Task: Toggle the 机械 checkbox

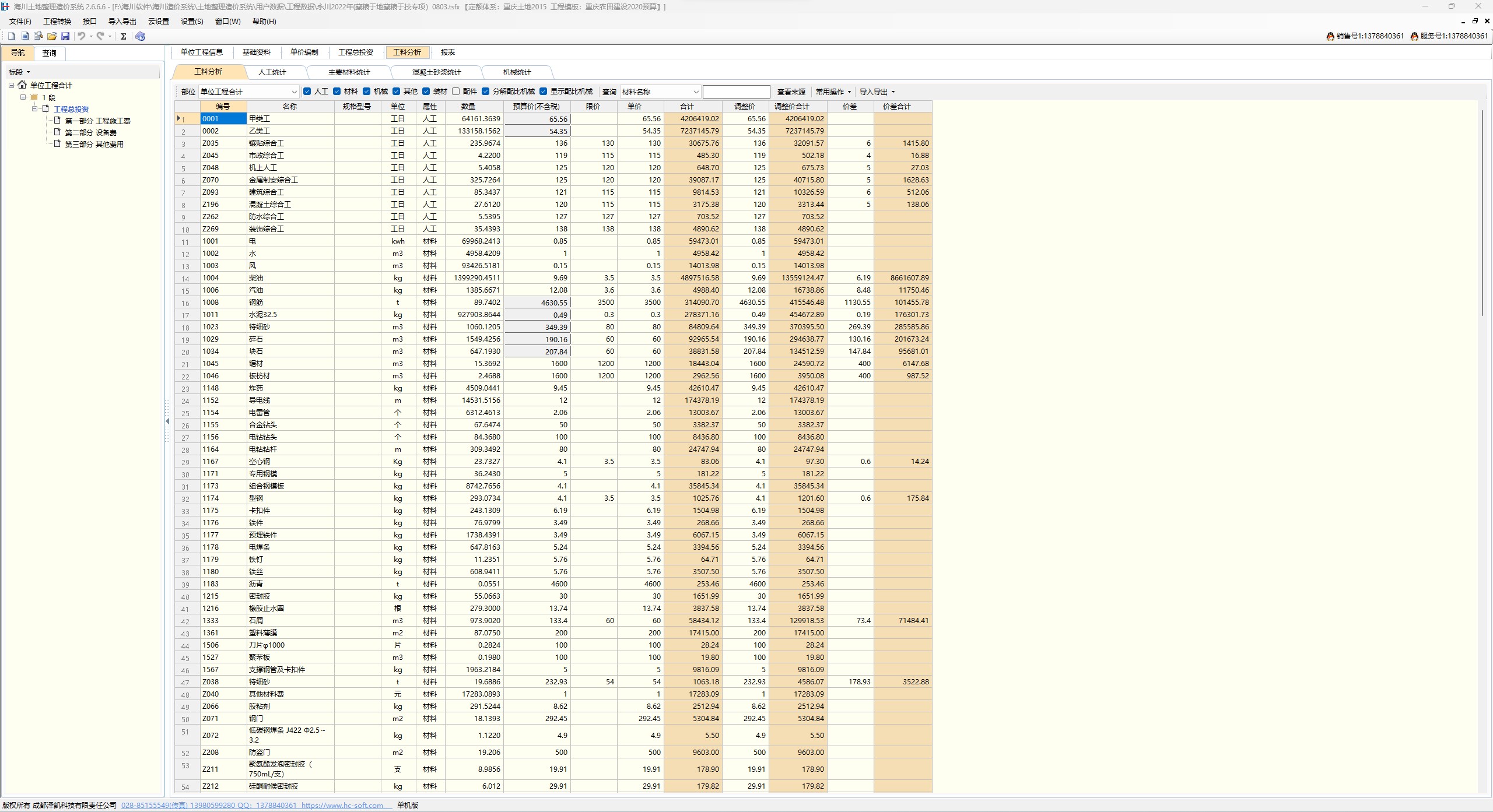Action: [367, 92]
